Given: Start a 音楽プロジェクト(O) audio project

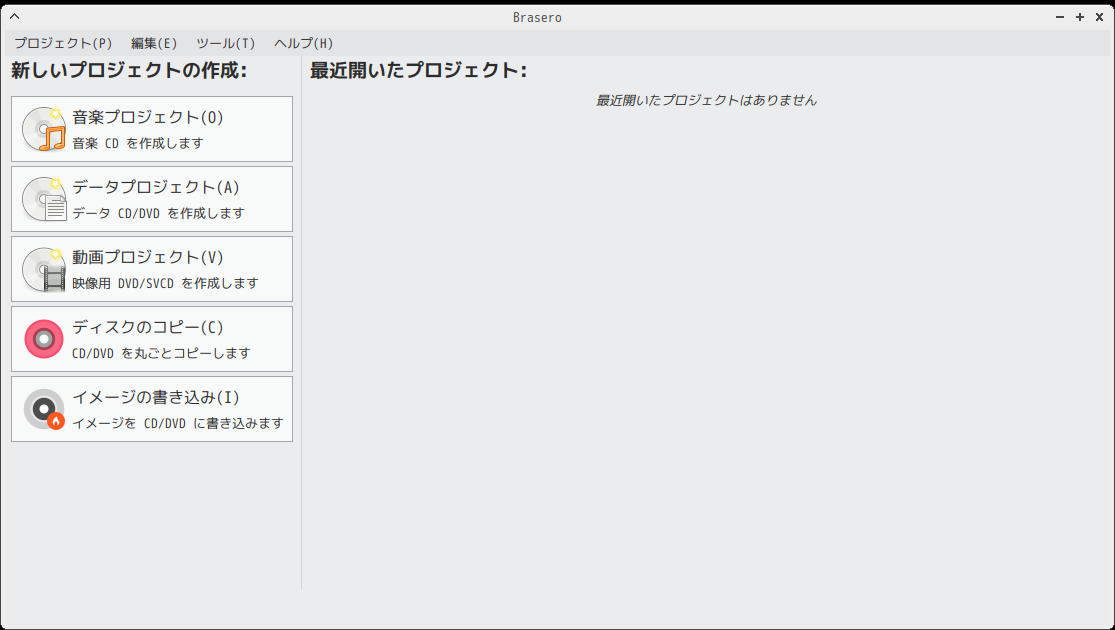Looking at the screenshot, I should click(151, 129).
